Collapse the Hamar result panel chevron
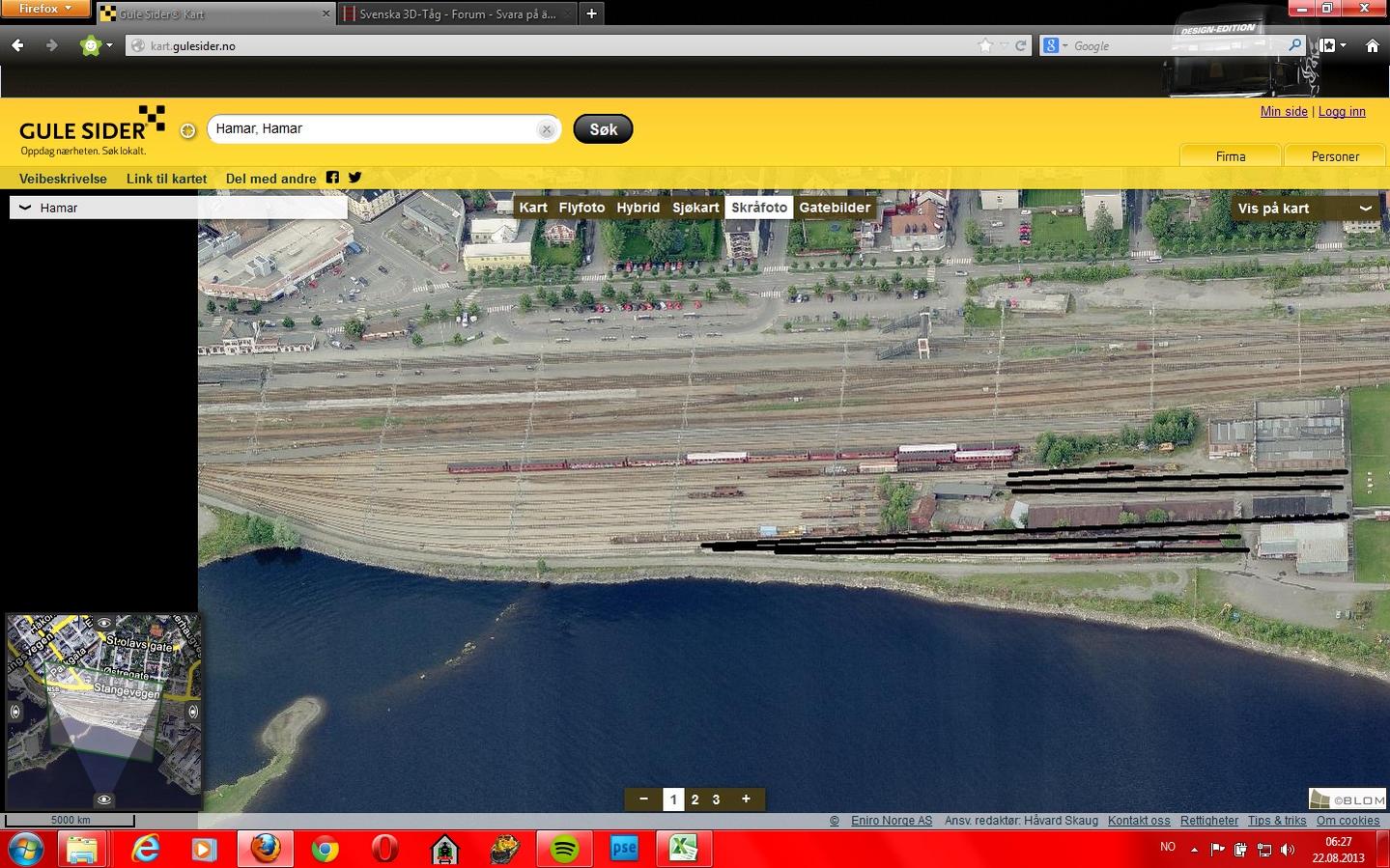Image resolution: width=1390 pixels, height=868 pixels. click(x=25, y=208)
